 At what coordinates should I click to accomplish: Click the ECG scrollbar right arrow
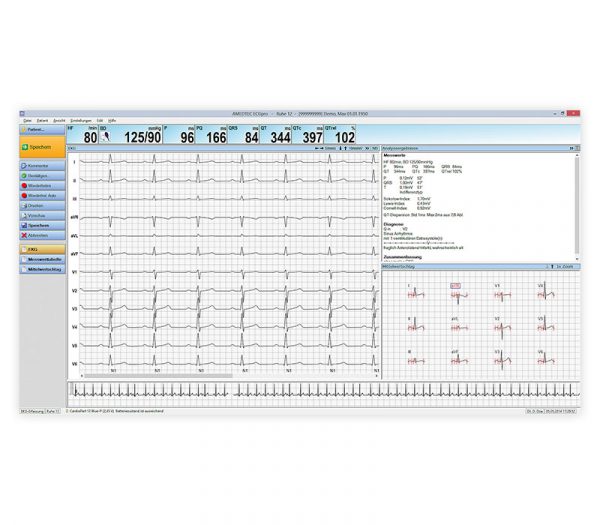coord(377,376)
